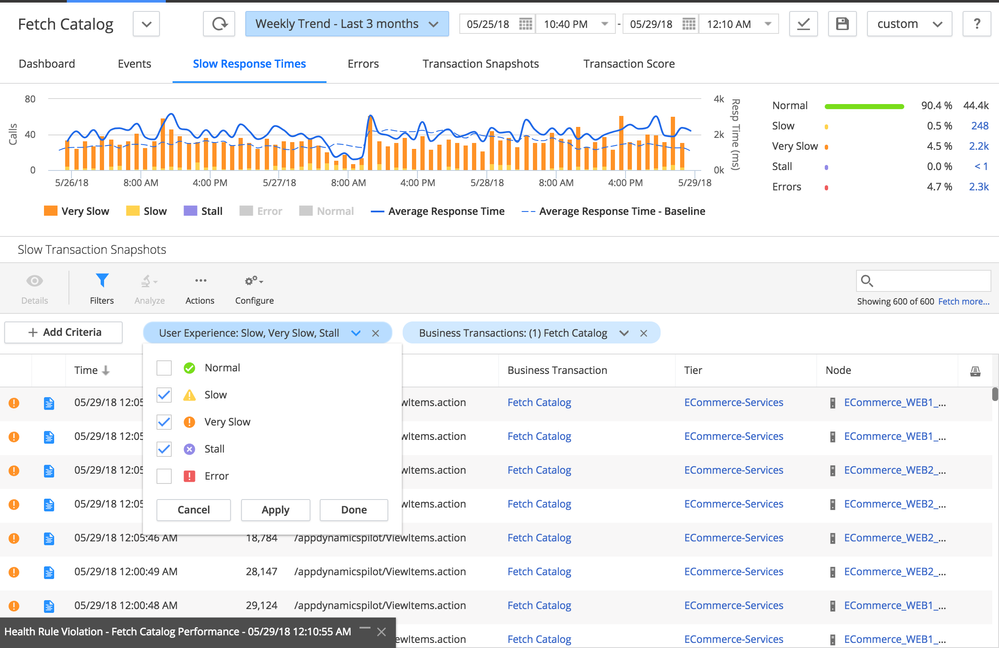Click the snapshot document icon for 12:05:46 AM row
The width and height of the screenshot is (999, 648).
[49, 538]
